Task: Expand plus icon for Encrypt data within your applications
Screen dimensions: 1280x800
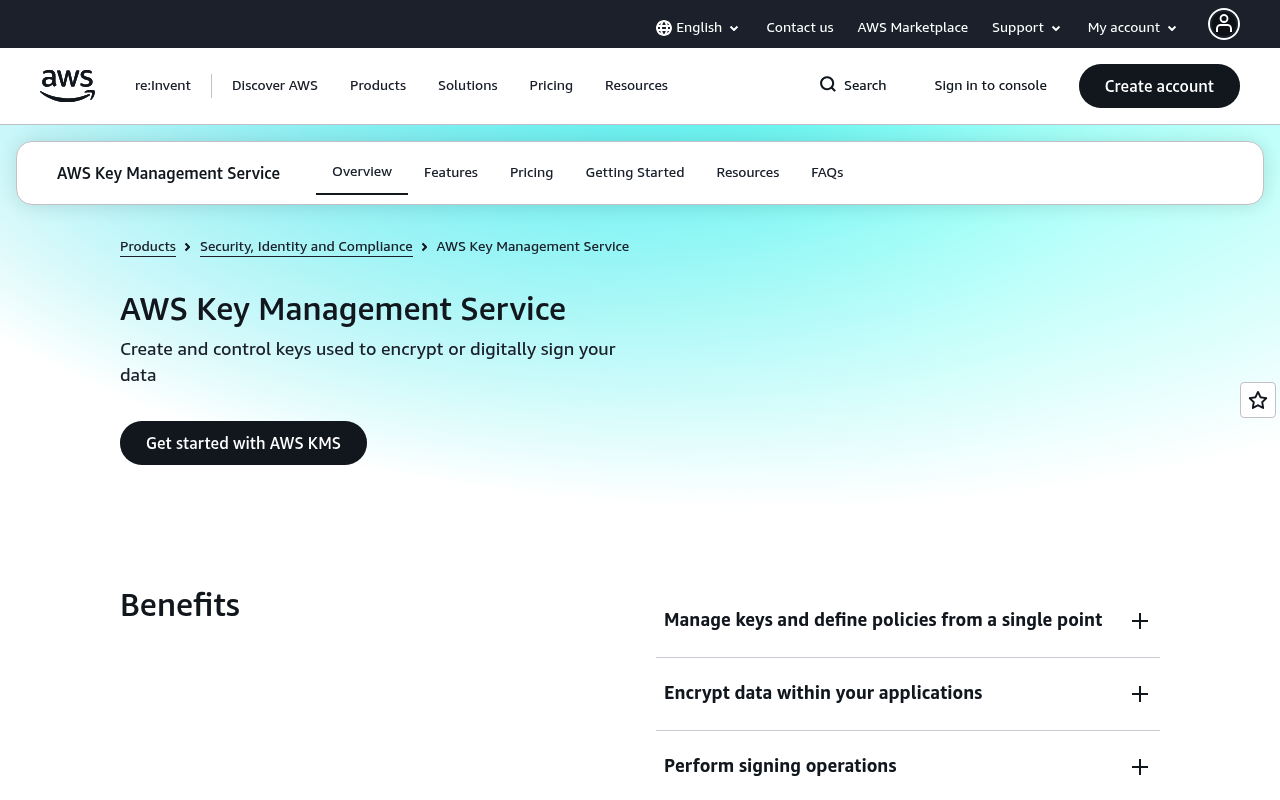Action: click(x=1140, y=694)
